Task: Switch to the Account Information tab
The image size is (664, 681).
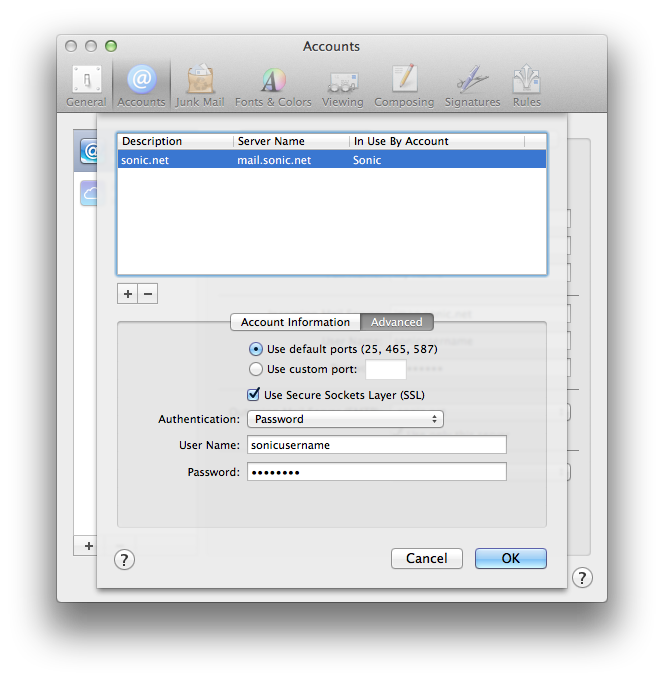Action: (x=295, y=322)
